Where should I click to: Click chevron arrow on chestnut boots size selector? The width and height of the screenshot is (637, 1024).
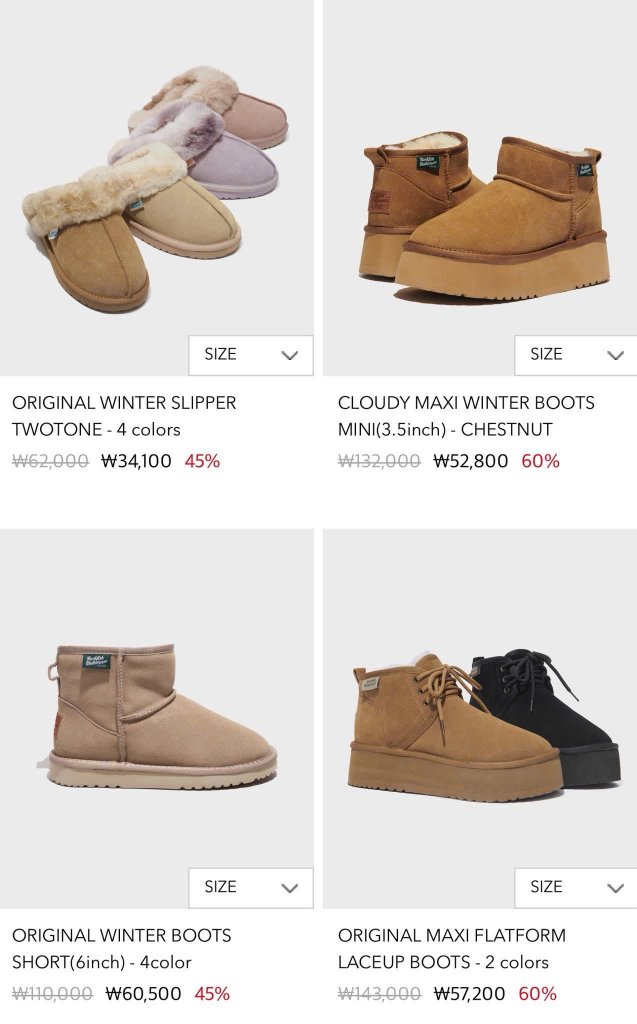[615, 355]
